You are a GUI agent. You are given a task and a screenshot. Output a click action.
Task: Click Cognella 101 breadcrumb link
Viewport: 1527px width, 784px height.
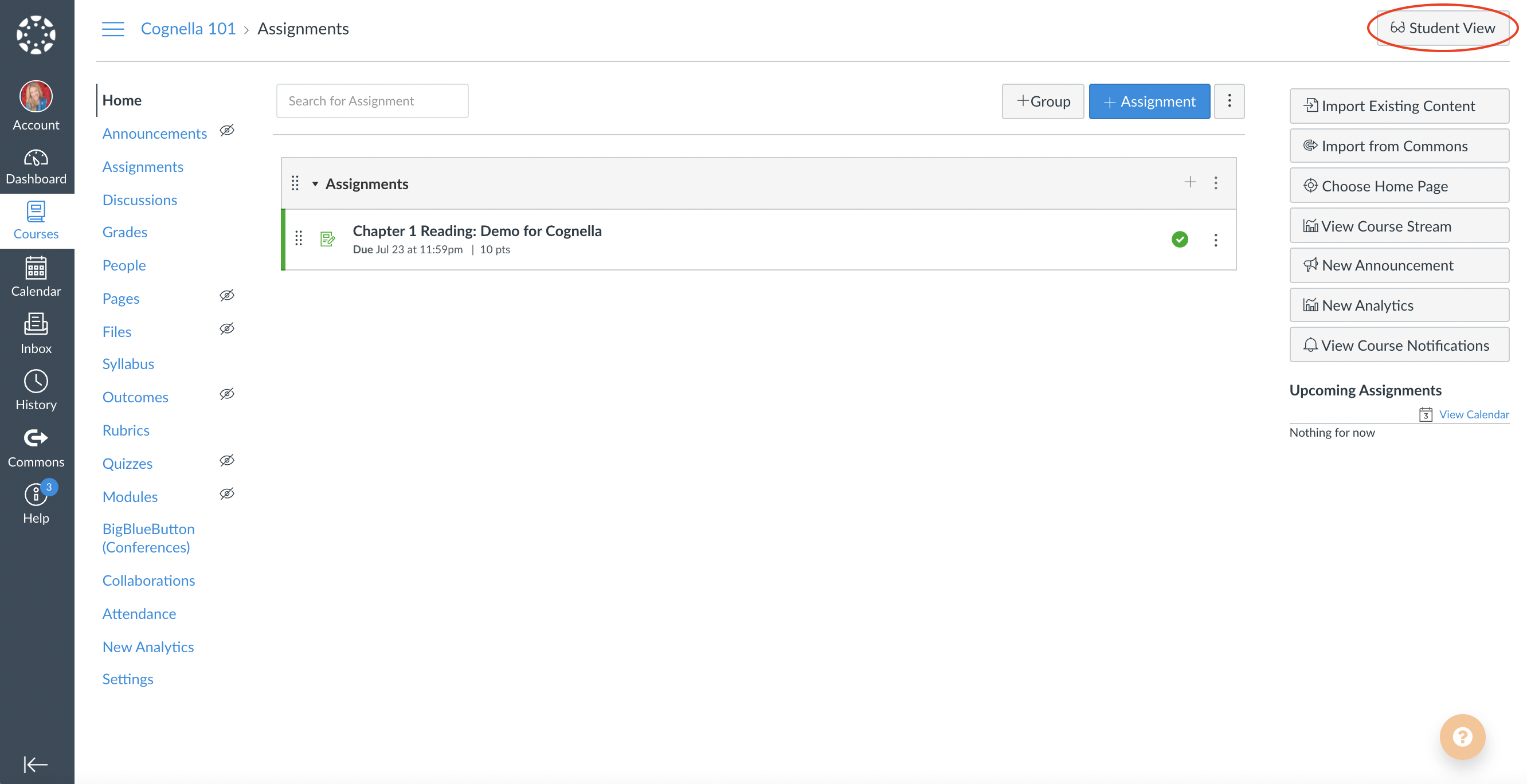point(188,29)
